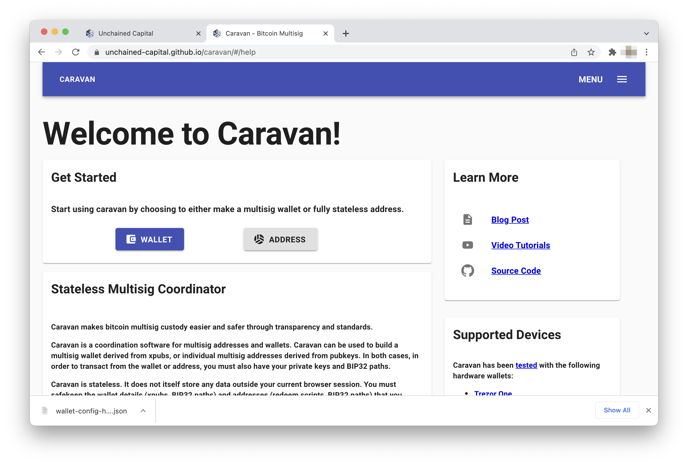Click the Stateless Multisig Coordinator heading
Image resolution: width=688 pixels, height=465 pixels.
138,289
